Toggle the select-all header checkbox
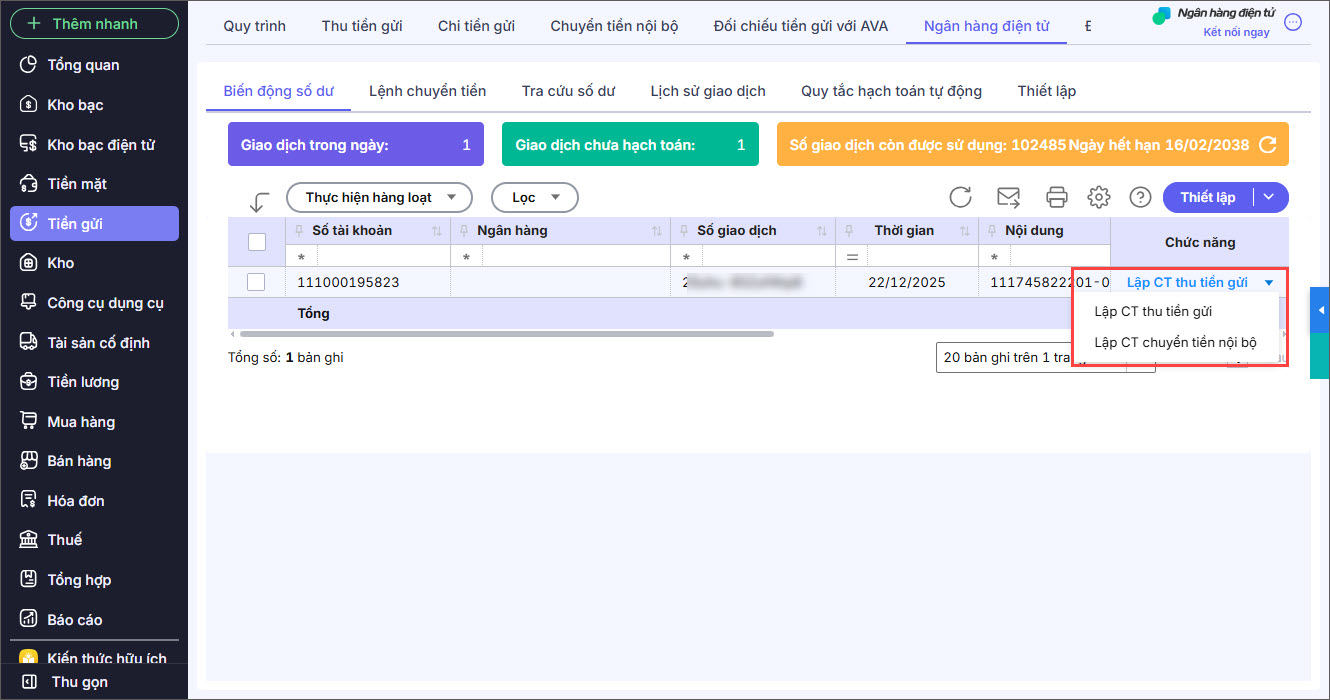Image resolution: width=1330 pixels, height=700 pixels. point(257,241)
